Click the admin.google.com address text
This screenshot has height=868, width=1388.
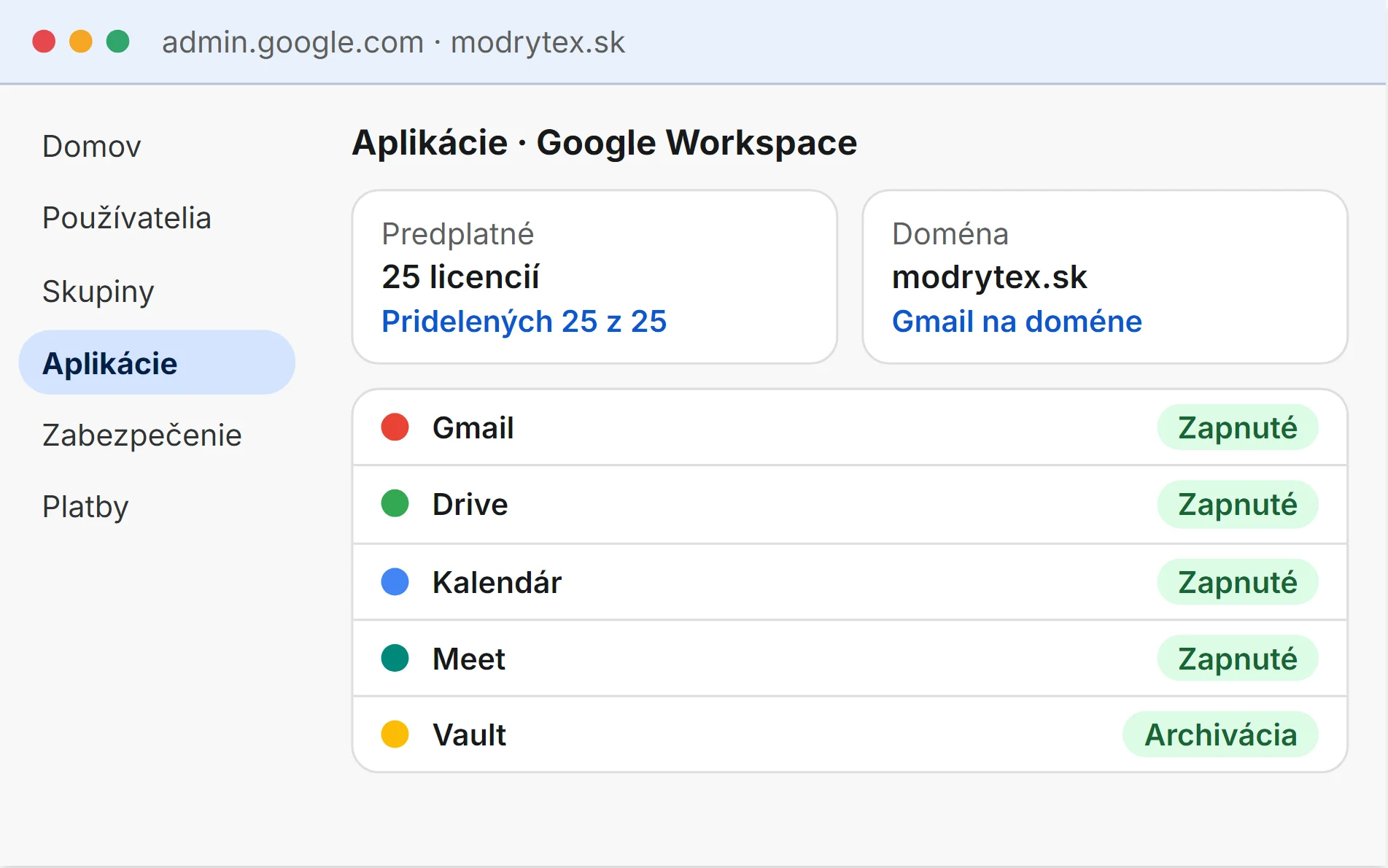[x=292, y=42]
